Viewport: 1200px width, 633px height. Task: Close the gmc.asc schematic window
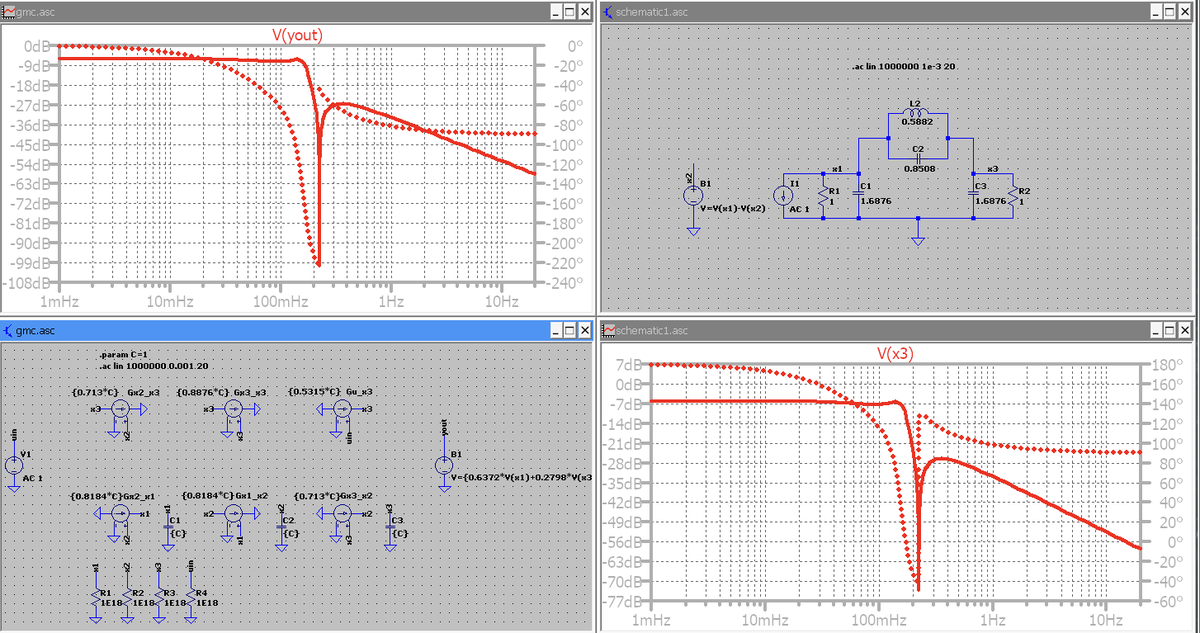pos(587,330)
